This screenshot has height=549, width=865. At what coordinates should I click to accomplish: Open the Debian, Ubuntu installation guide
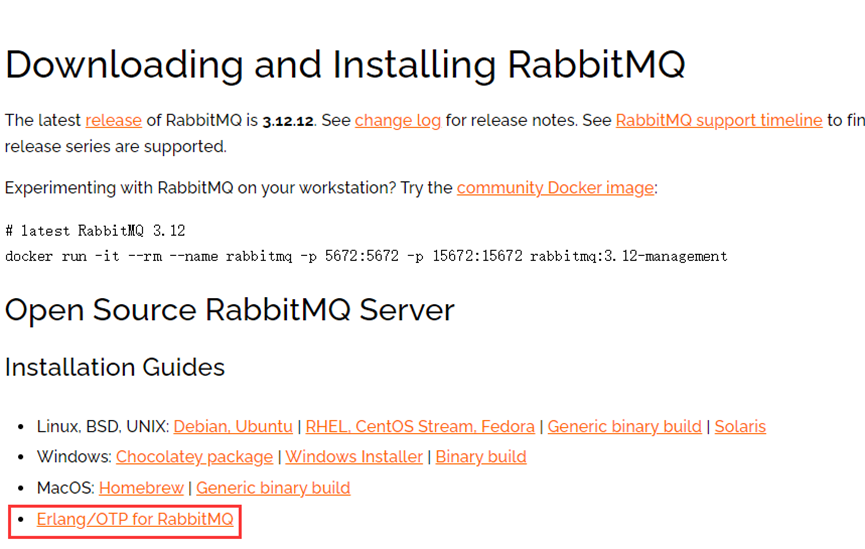pyautogui.click(x=233, y=427)
